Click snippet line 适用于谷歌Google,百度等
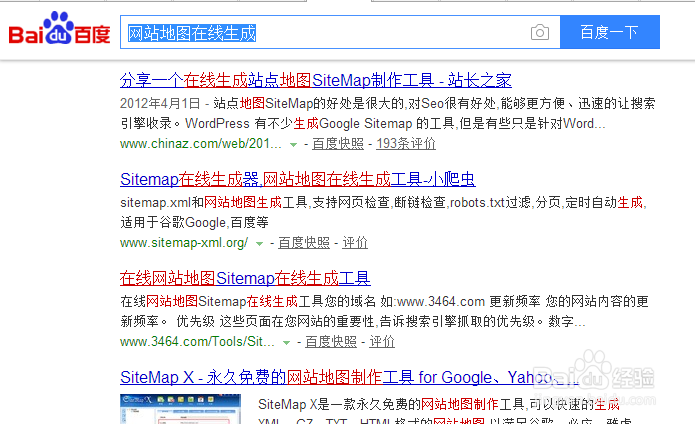695x424 pixels. [195, 222]
